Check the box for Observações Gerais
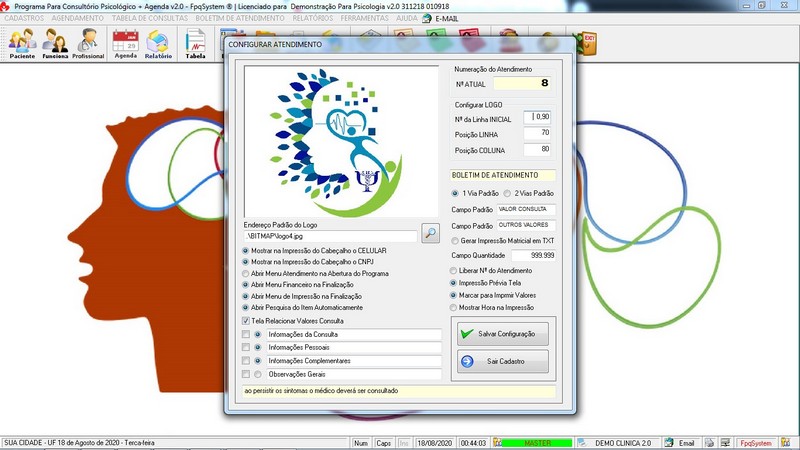Viewport: 800px width, 450px height. [x=246, y=374]
